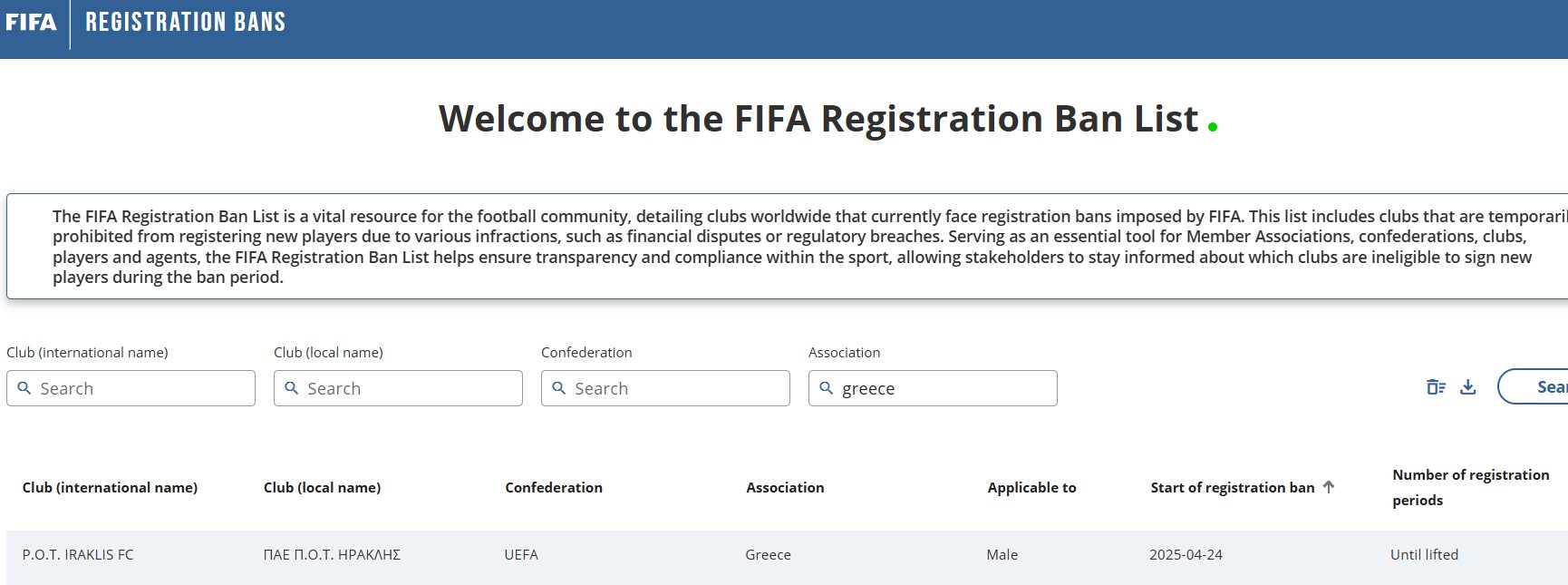The height and width of the screenshot is (585, 1568).
Task: Select the P.O.T. IRAKLIS FC table row
Action: [787, 555]
